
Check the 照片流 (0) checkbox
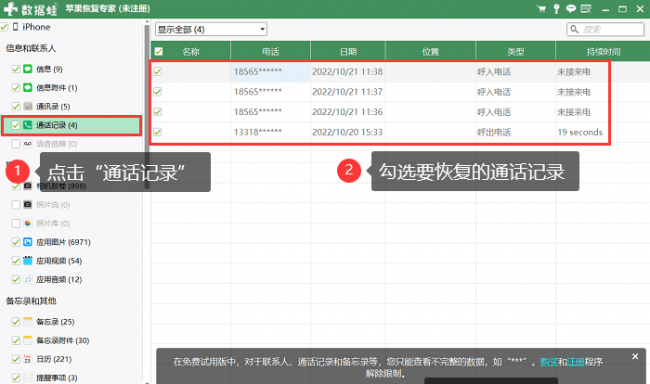coord(16,204)
